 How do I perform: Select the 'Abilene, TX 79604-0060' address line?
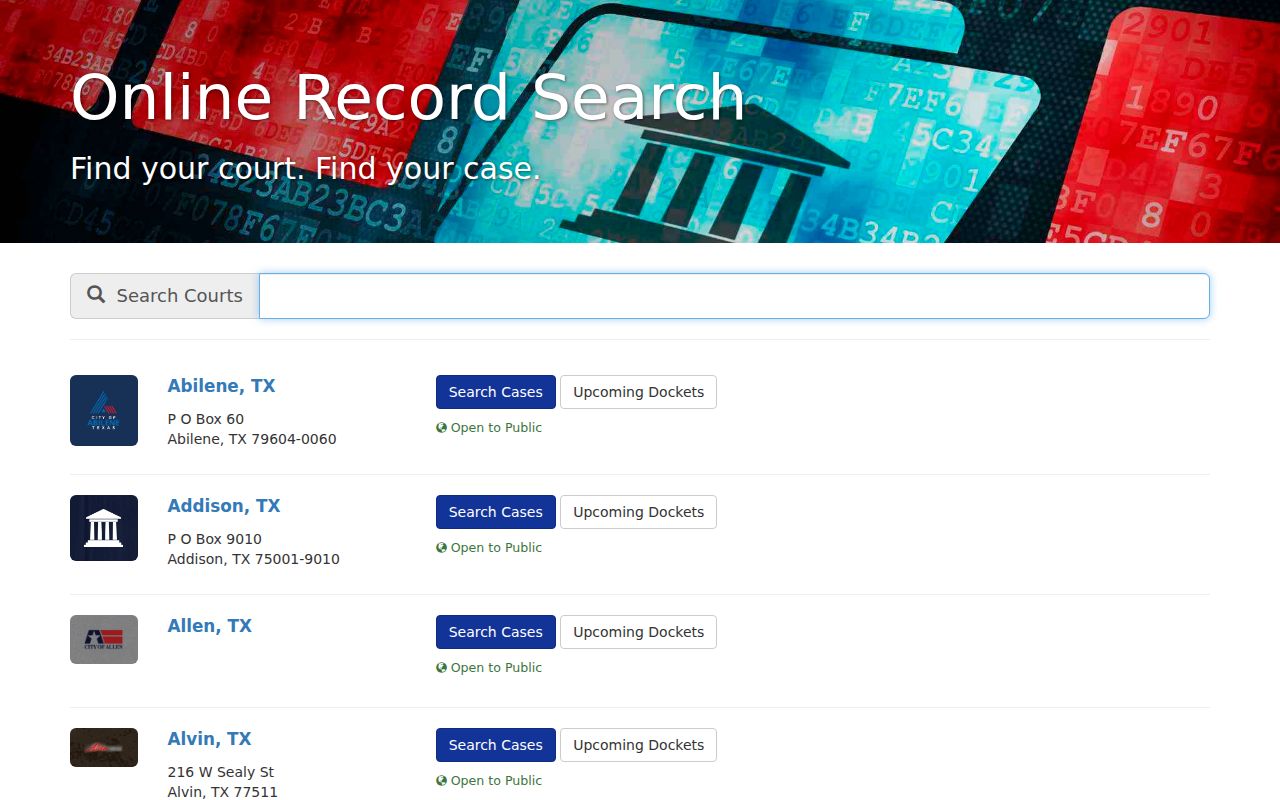pyautogui.click(x=252, y=439)
